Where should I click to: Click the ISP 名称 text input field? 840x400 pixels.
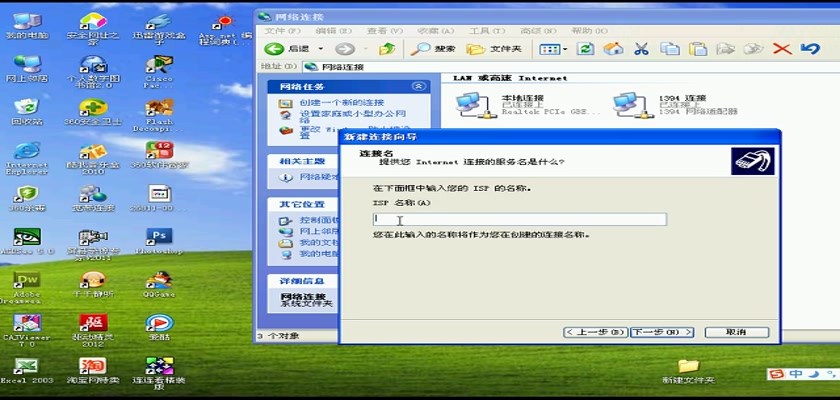tap(519, 219)
